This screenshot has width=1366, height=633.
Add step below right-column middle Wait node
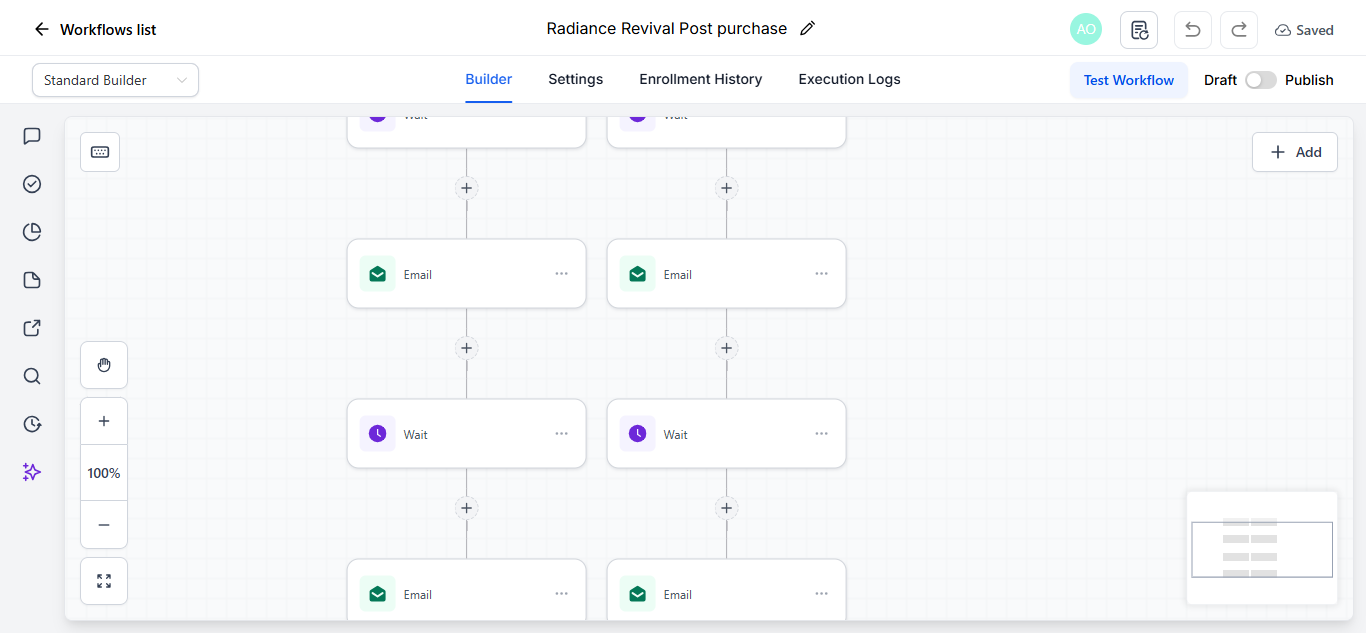(727, 508)
